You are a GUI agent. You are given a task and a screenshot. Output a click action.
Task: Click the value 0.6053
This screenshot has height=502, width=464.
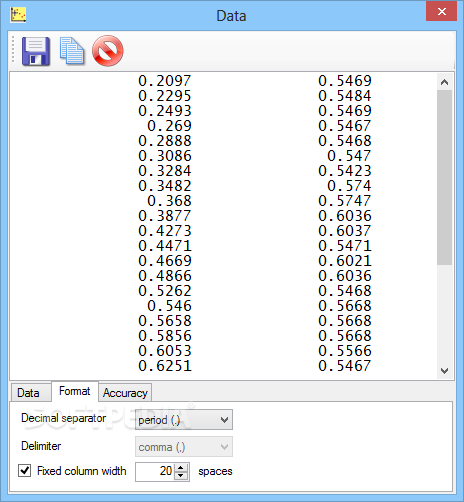[165, 351]
